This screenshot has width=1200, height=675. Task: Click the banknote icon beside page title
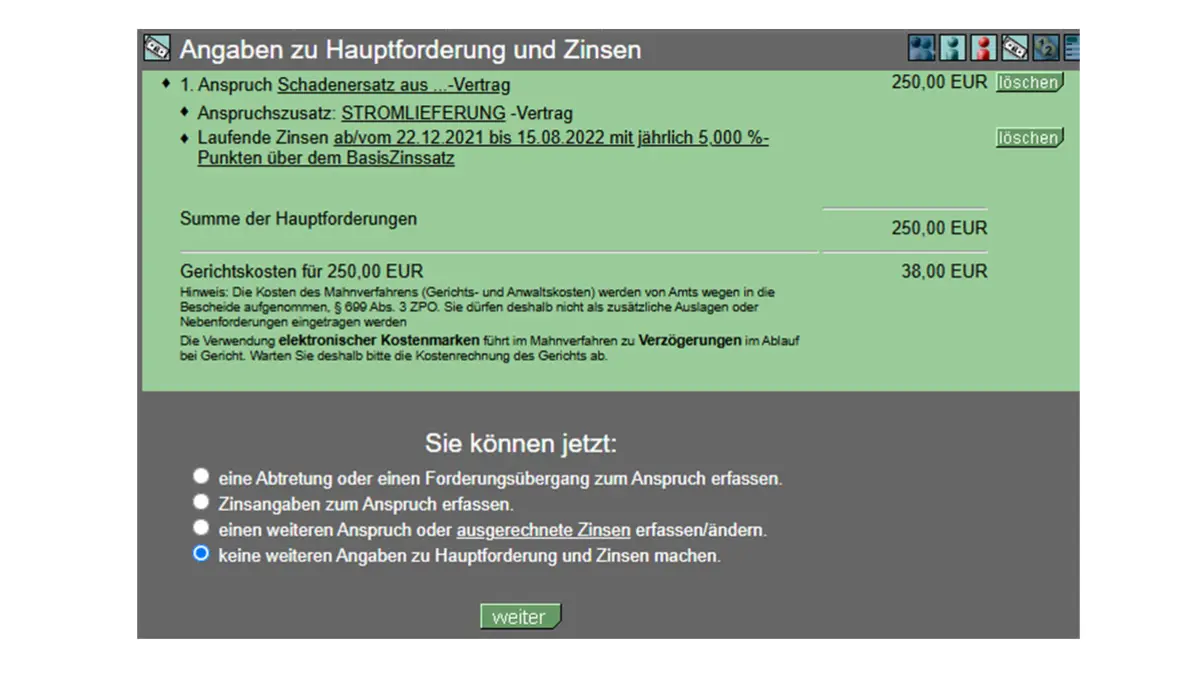click(x=156, y=48)
